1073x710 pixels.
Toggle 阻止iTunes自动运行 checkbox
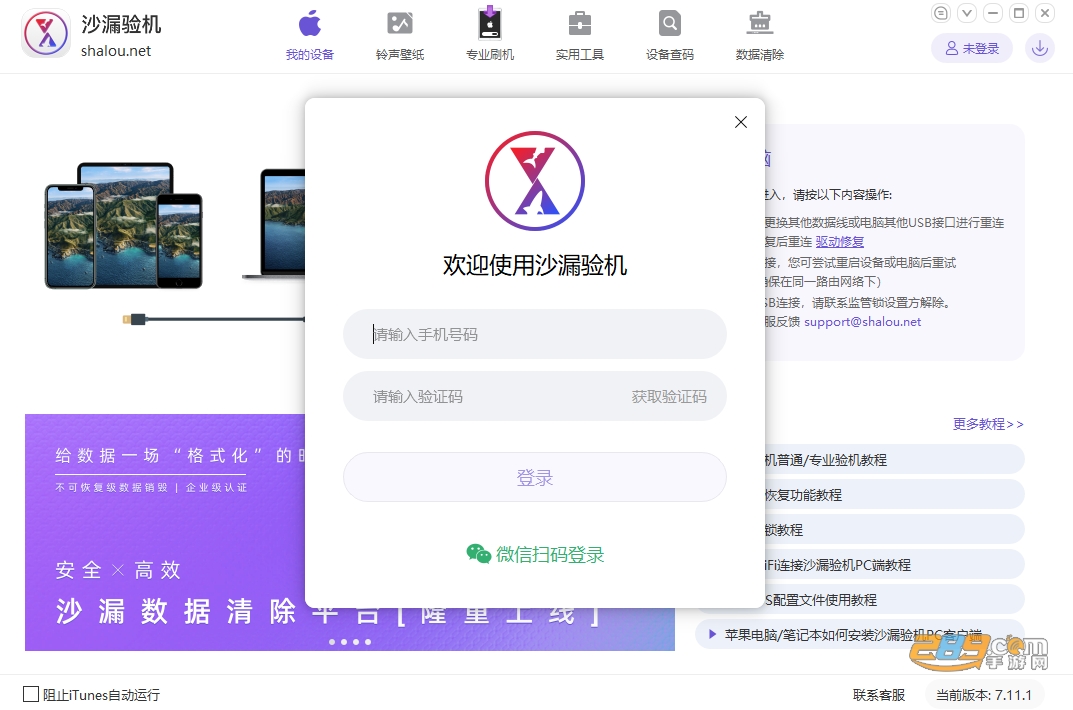[x=31, y=694]
